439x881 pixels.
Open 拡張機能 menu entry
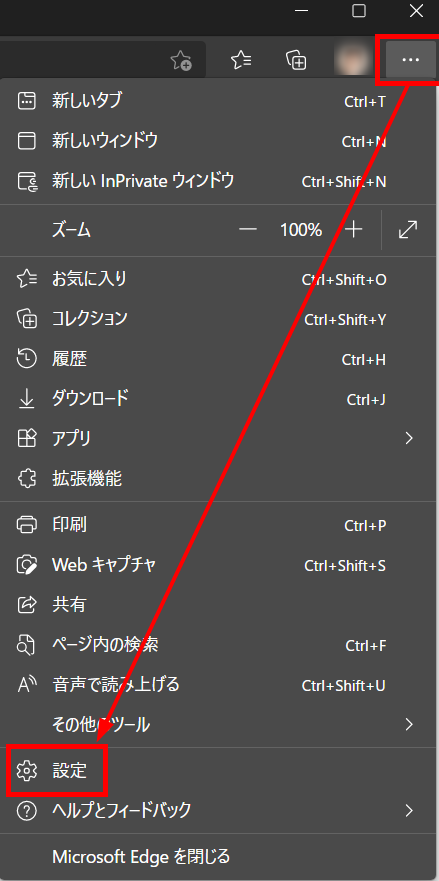tap(219, 479)
